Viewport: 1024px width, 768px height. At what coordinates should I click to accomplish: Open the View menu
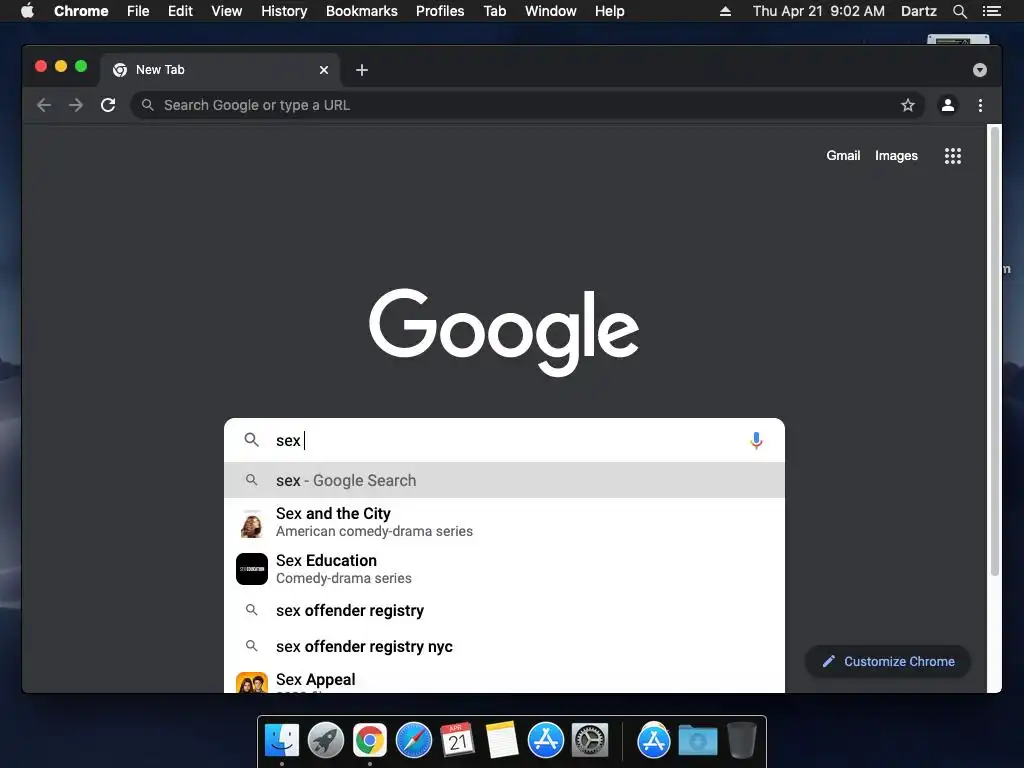[x=227, y=11]
